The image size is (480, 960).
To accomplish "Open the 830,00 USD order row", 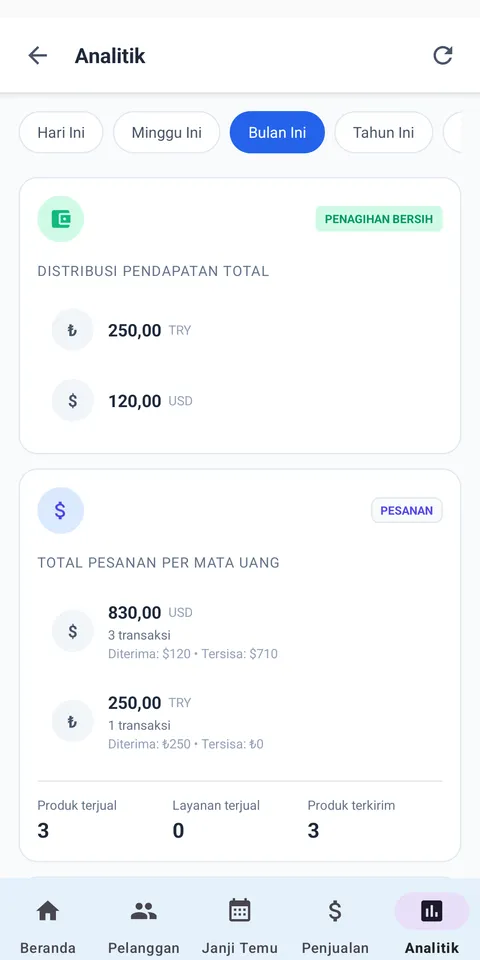I will point(240,632).
